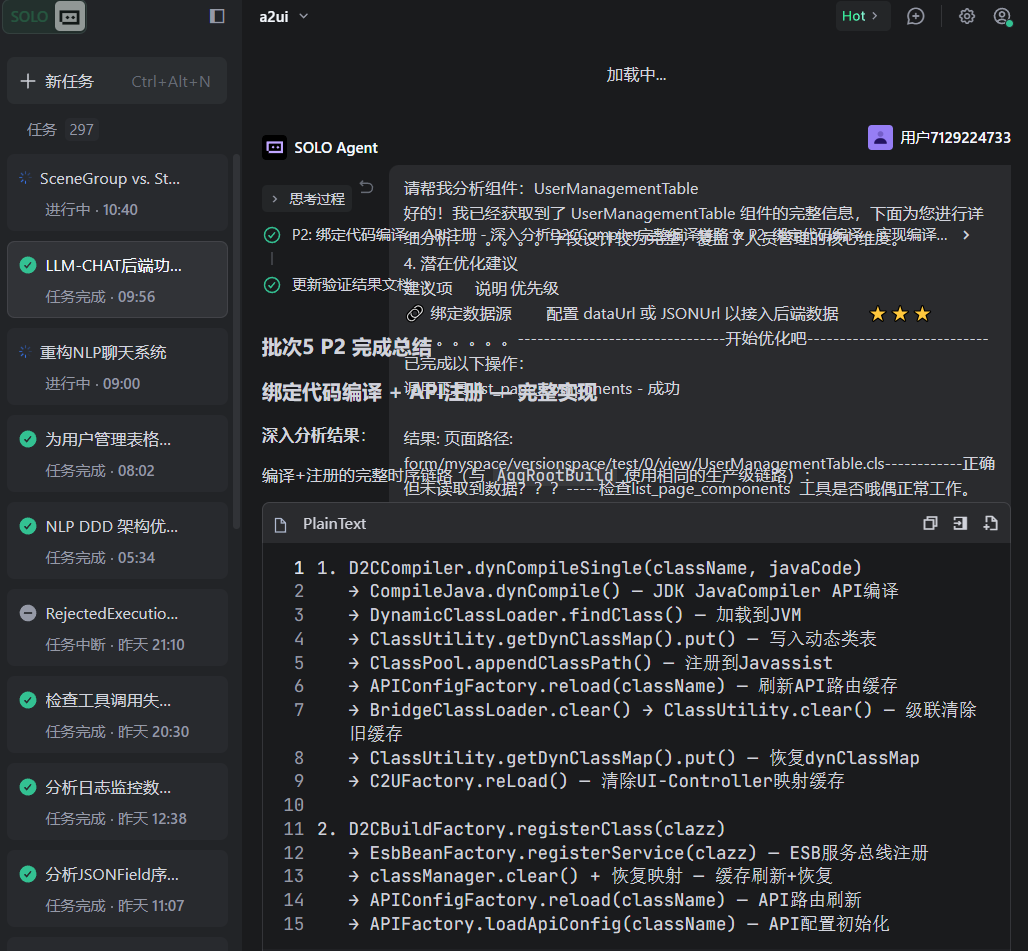The width and height of the screenshot is (1028, 951).
Task: Click the spinner icon of 重构NLP聊天系统 task
Action: click(25, 352)
